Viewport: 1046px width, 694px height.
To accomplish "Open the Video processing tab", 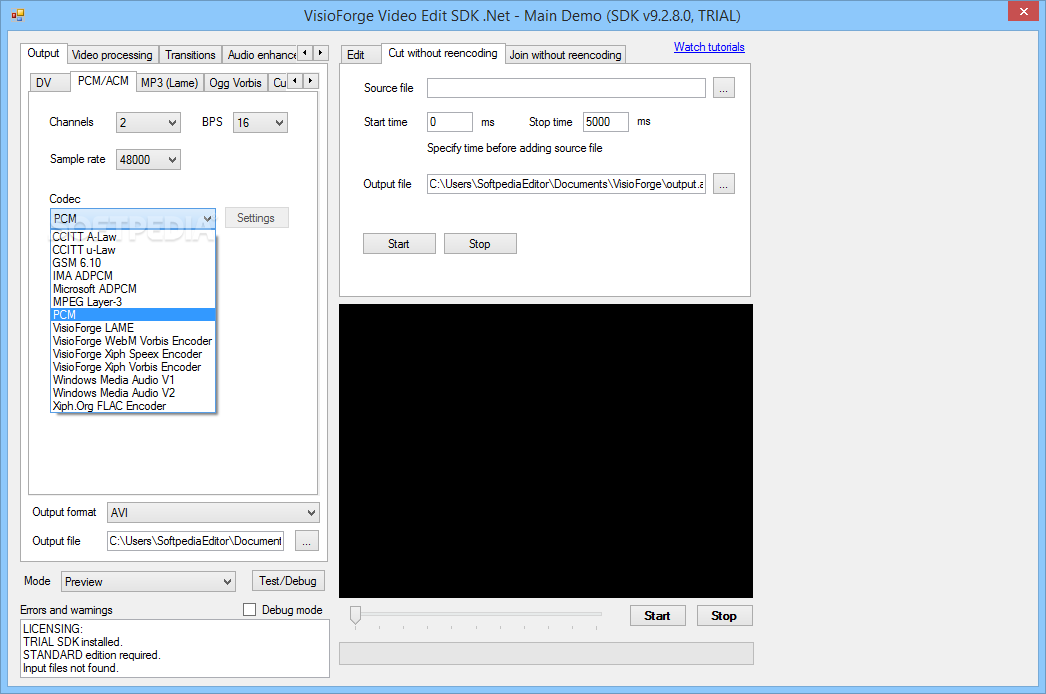I will click(112, 55).
